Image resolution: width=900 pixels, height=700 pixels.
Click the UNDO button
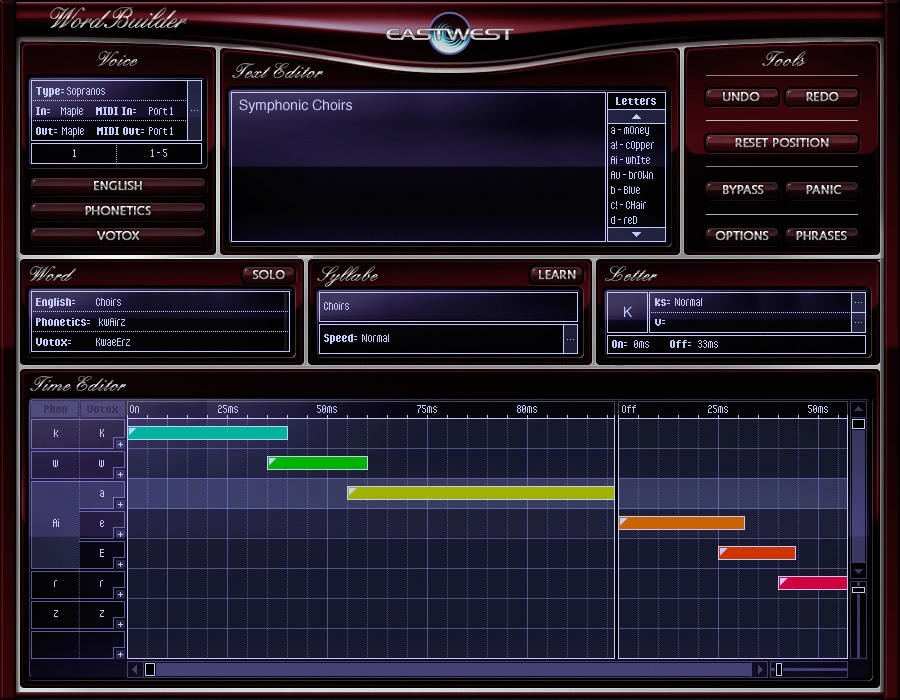click(741, 96)
